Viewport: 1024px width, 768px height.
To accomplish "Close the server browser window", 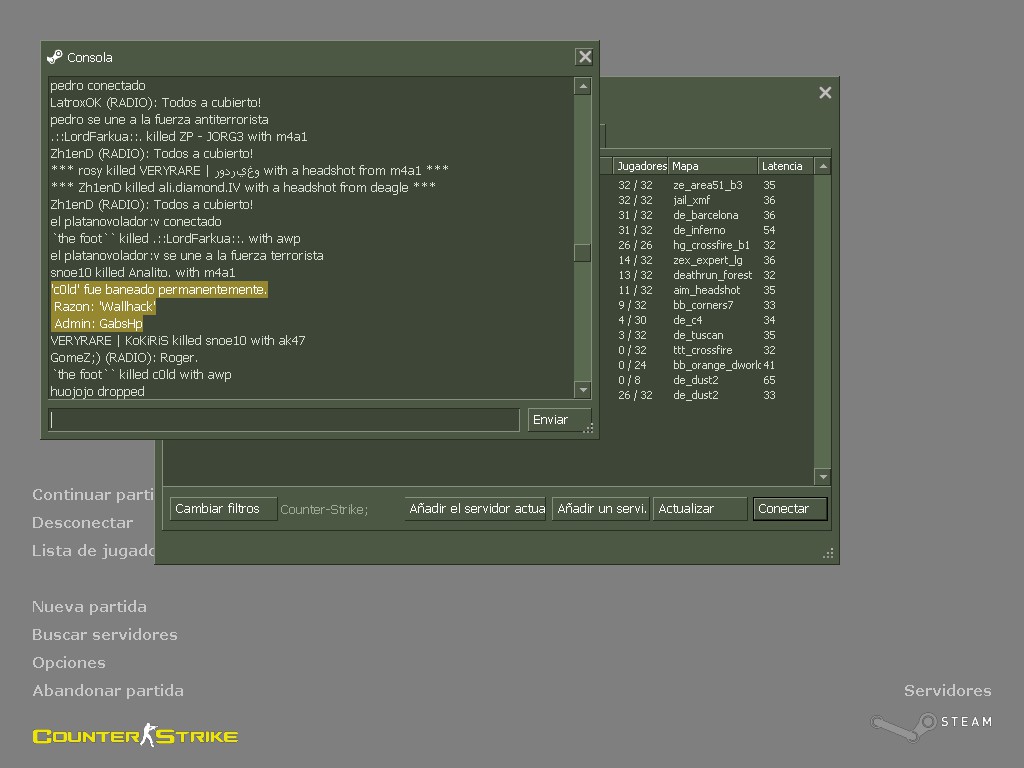I will click(x=825, y=93).
